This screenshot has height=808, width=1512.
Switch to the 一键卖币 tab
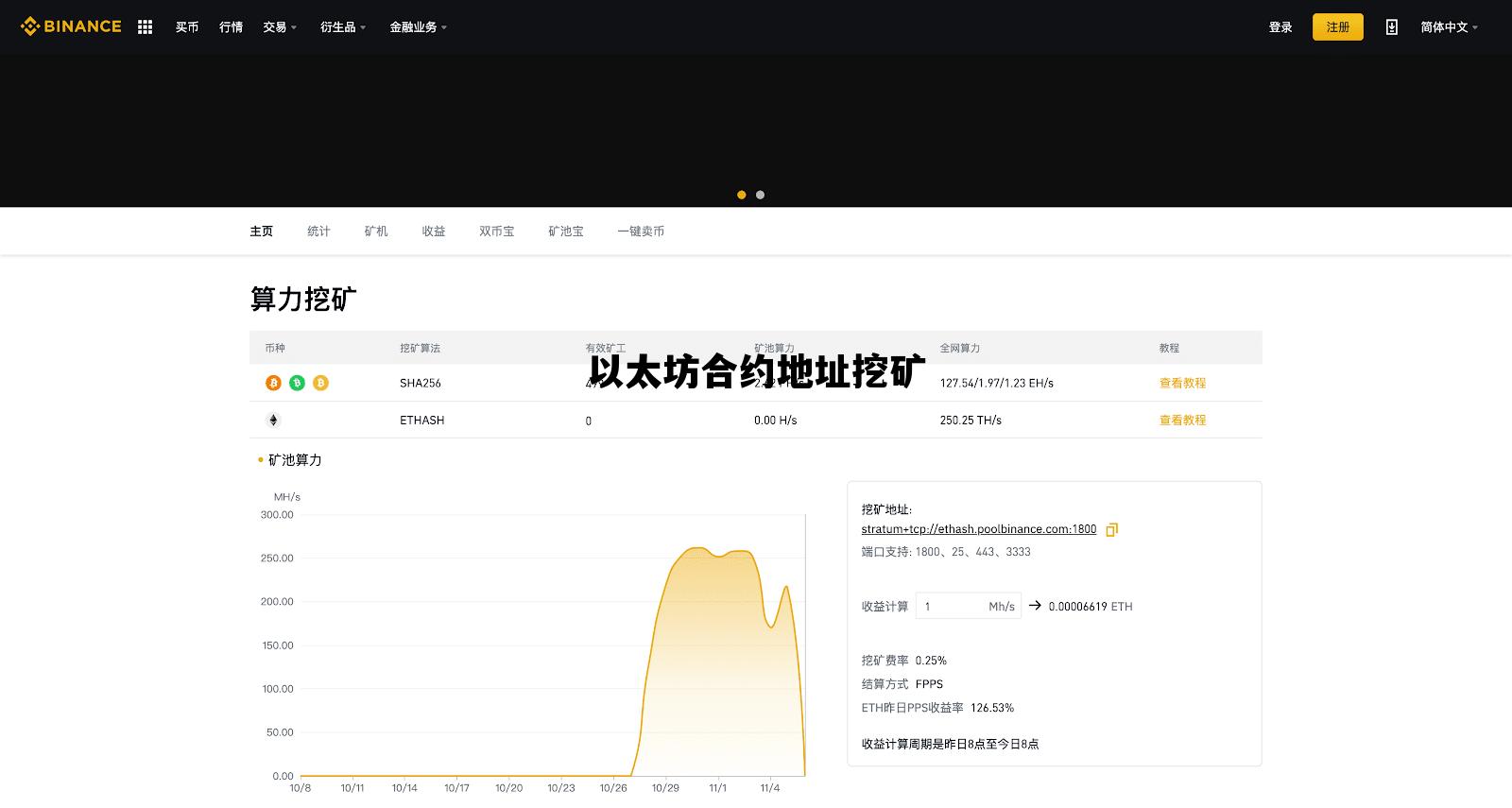641,231
